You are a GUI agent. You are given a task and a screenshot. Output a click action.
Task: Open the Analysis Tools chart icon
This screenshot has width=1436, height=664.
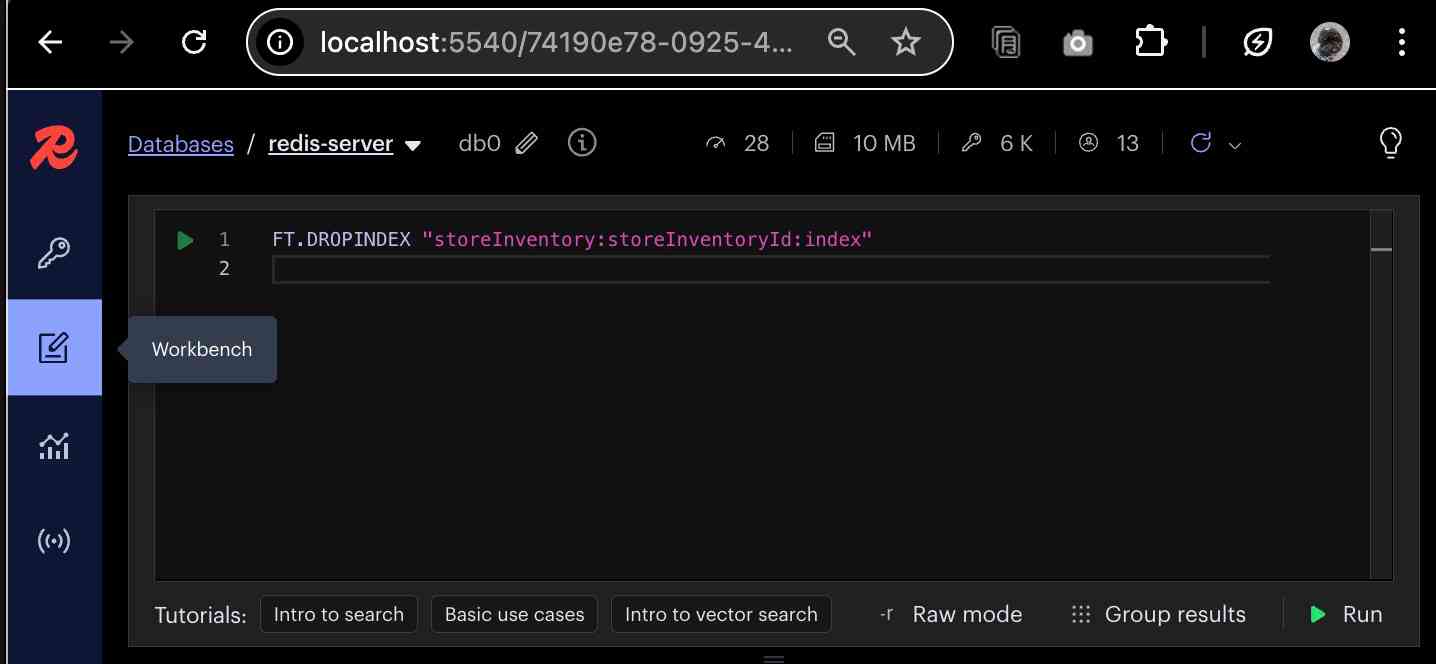(x=54, y=446)
